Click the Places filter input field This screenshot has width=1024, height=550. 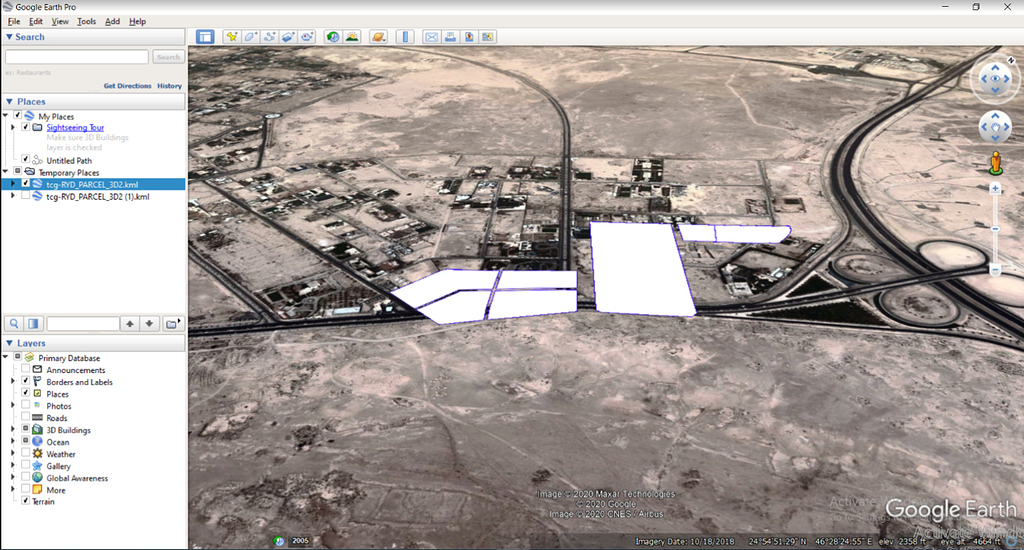tap(83, 323)
